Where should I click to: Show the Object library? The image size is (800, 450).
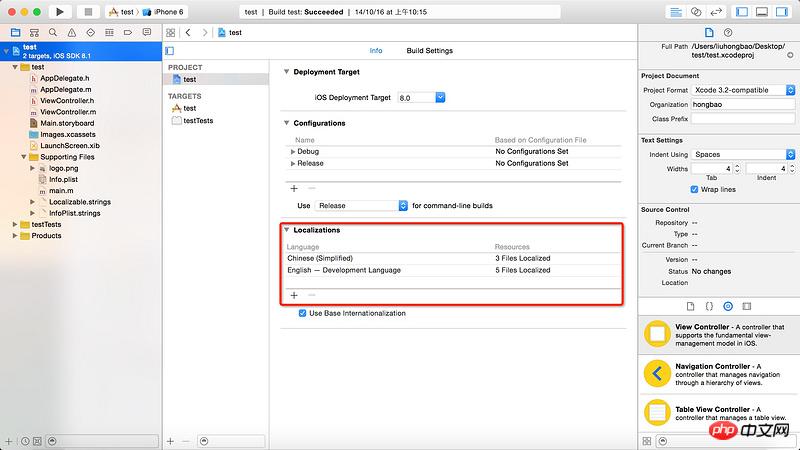click(728, 306)
